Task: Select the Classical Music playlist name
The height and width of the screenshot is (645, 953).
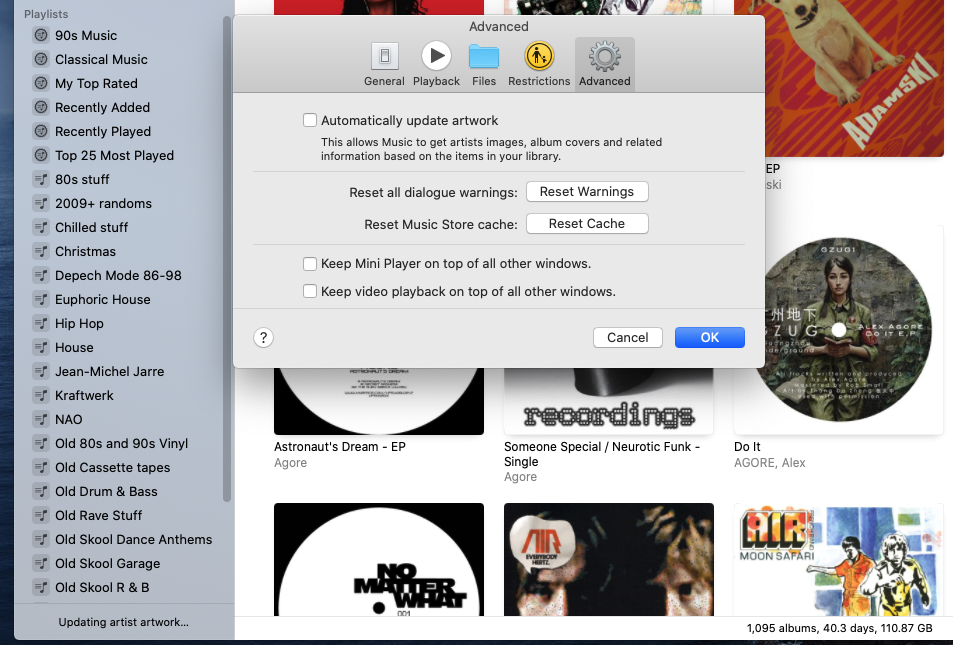Action: (x=101, y=60)
